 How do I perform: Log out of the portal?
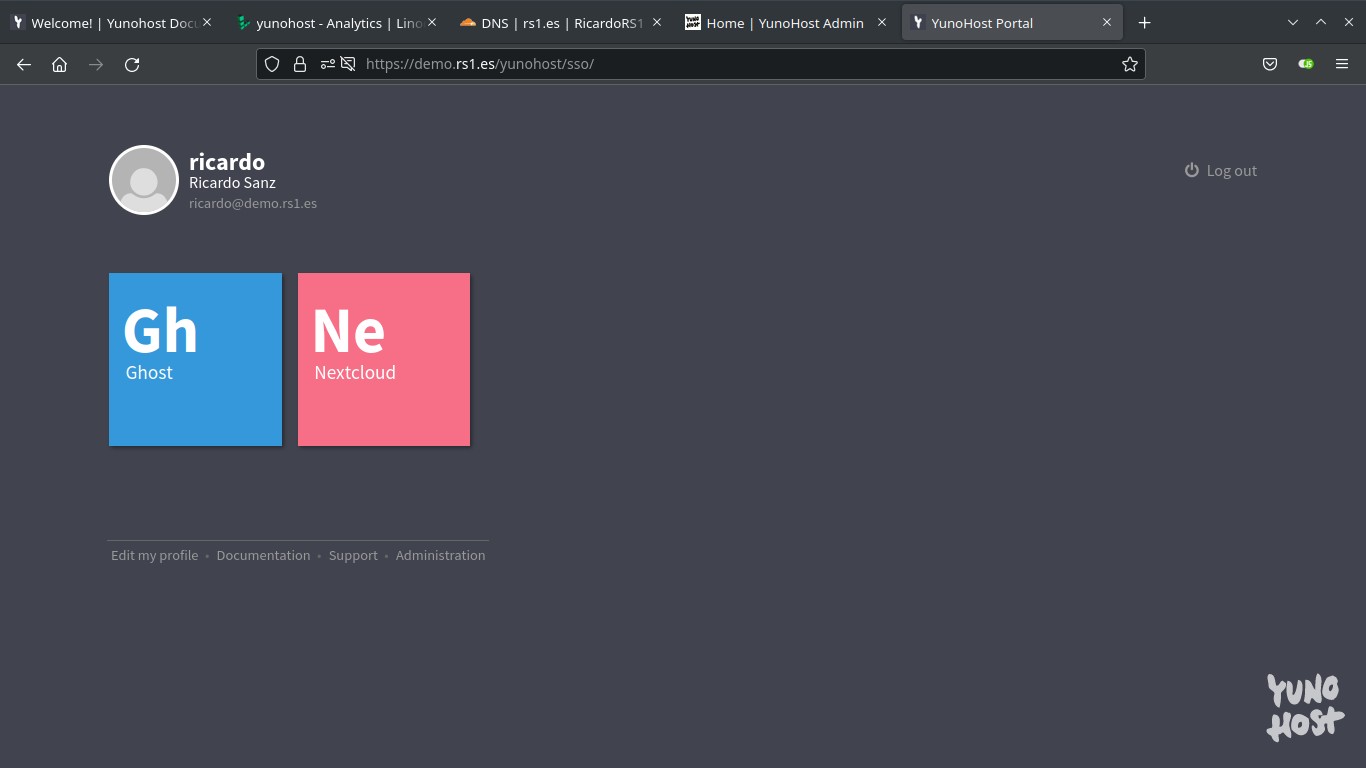[1221, 171]
